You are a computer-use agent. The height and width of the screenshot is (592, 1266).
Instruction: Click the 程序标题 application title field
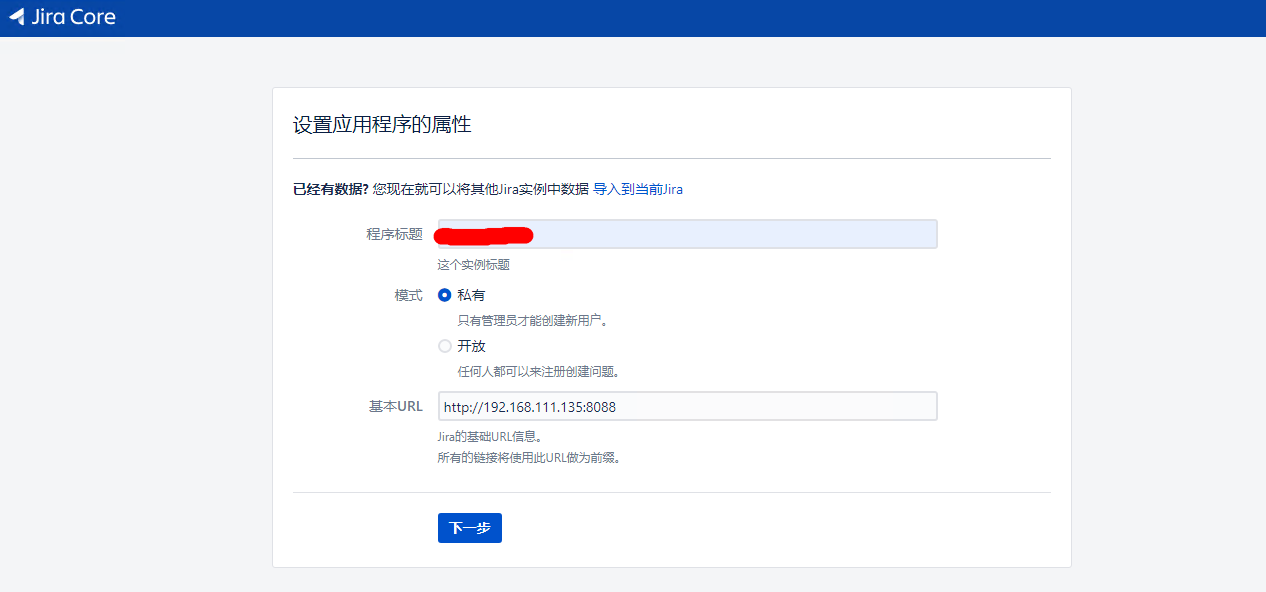(687, 233)
